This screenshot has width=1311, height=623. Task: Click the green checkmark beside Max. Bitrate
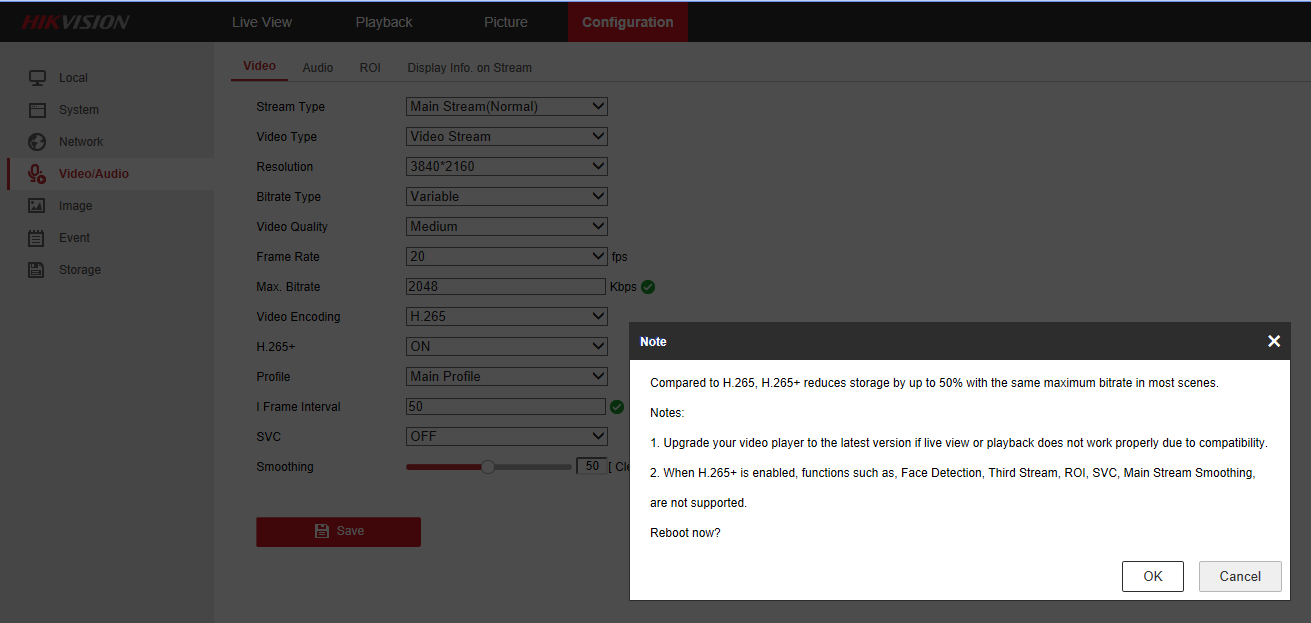[648, 286]
